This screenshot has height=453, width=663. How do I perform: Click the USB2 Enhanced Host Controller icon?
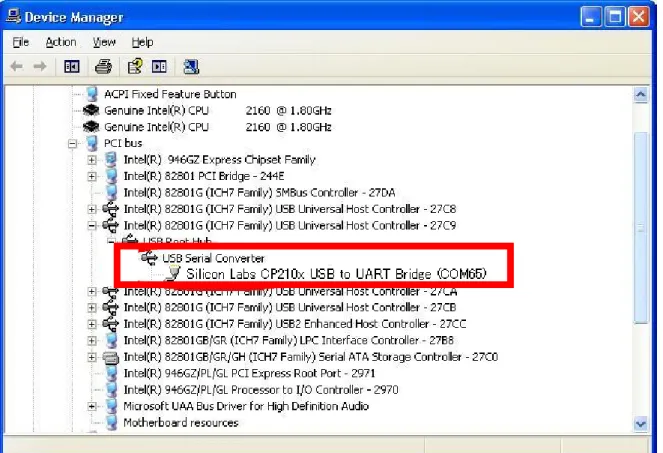111,324
